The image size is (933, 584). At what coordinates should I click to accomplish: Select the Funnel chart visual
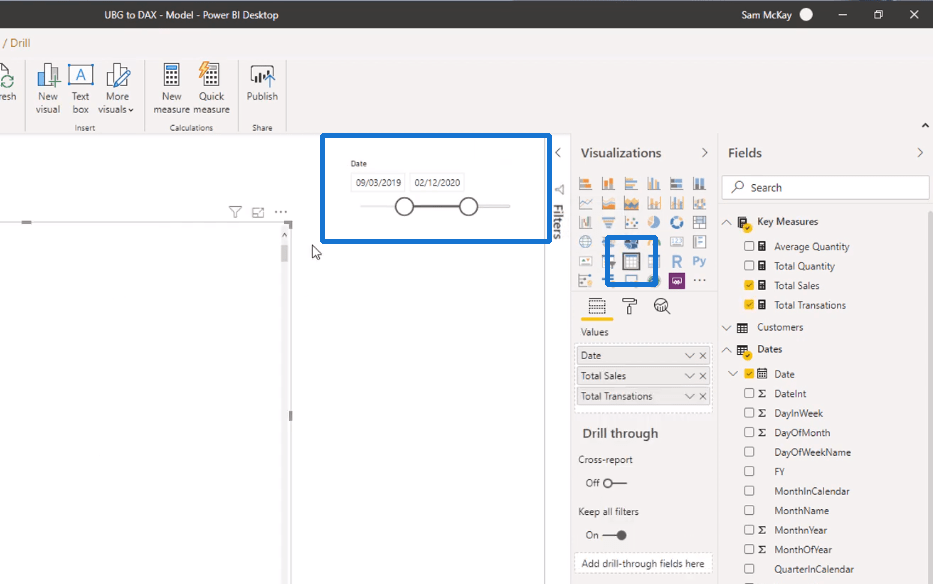tap(608, 223)
